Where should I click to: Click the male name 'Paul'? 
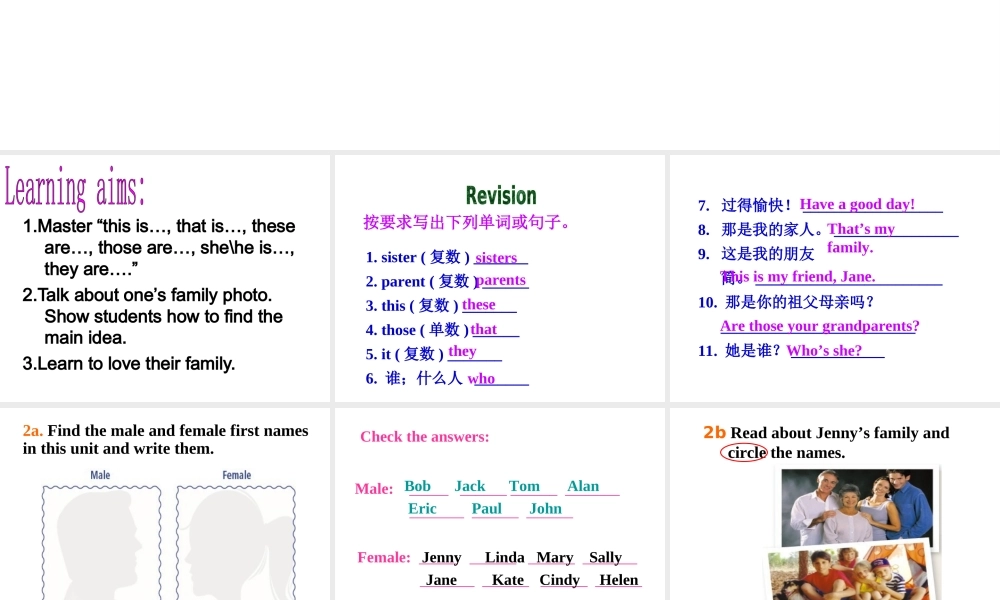487,508
